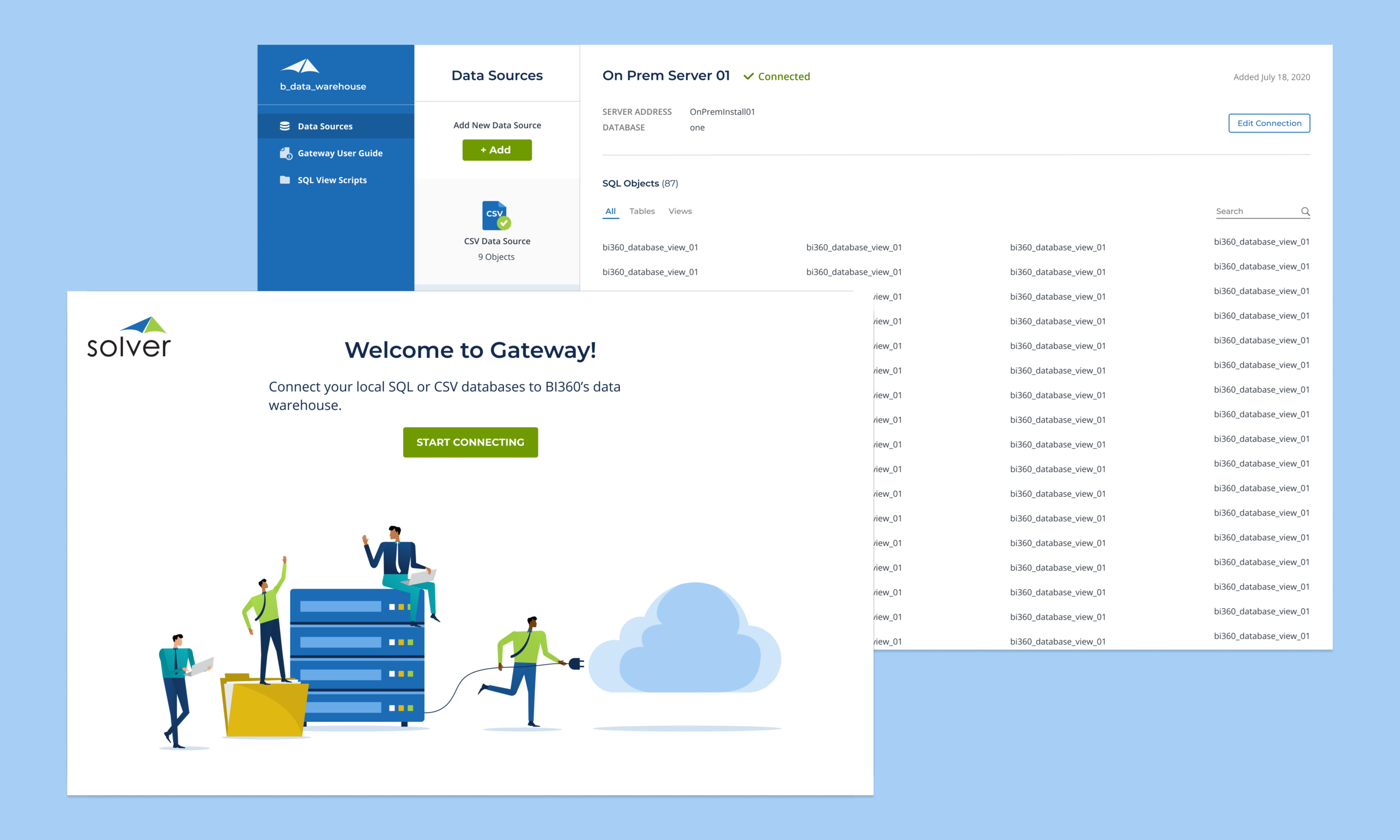Viewport: 1400px width, 840px height.
Task: Click the database value "one"
Action: [697, 128]
